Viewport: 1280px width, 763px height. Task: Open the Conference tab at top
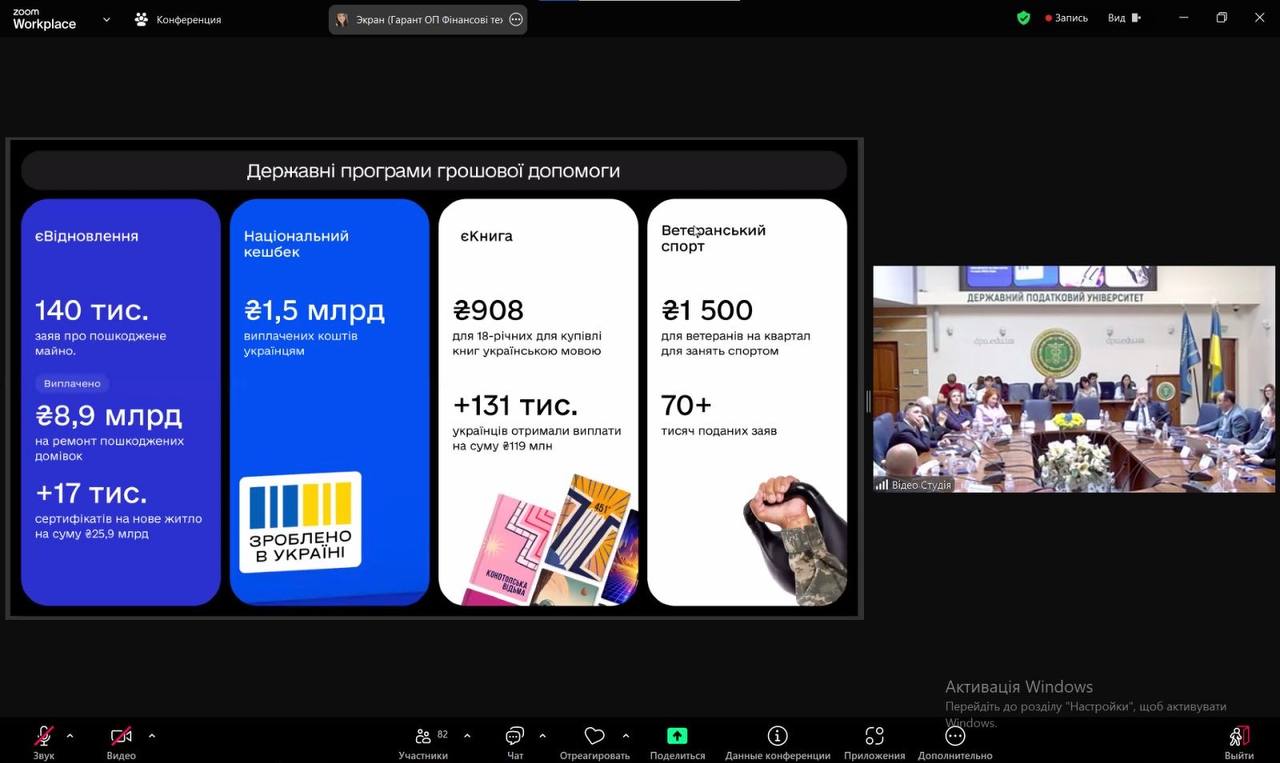[x=178, y=19]
